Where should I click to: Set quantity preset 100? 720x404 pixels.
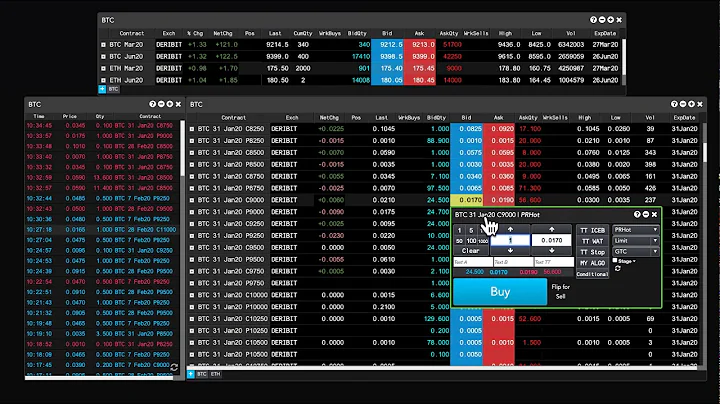coord(471,241)
